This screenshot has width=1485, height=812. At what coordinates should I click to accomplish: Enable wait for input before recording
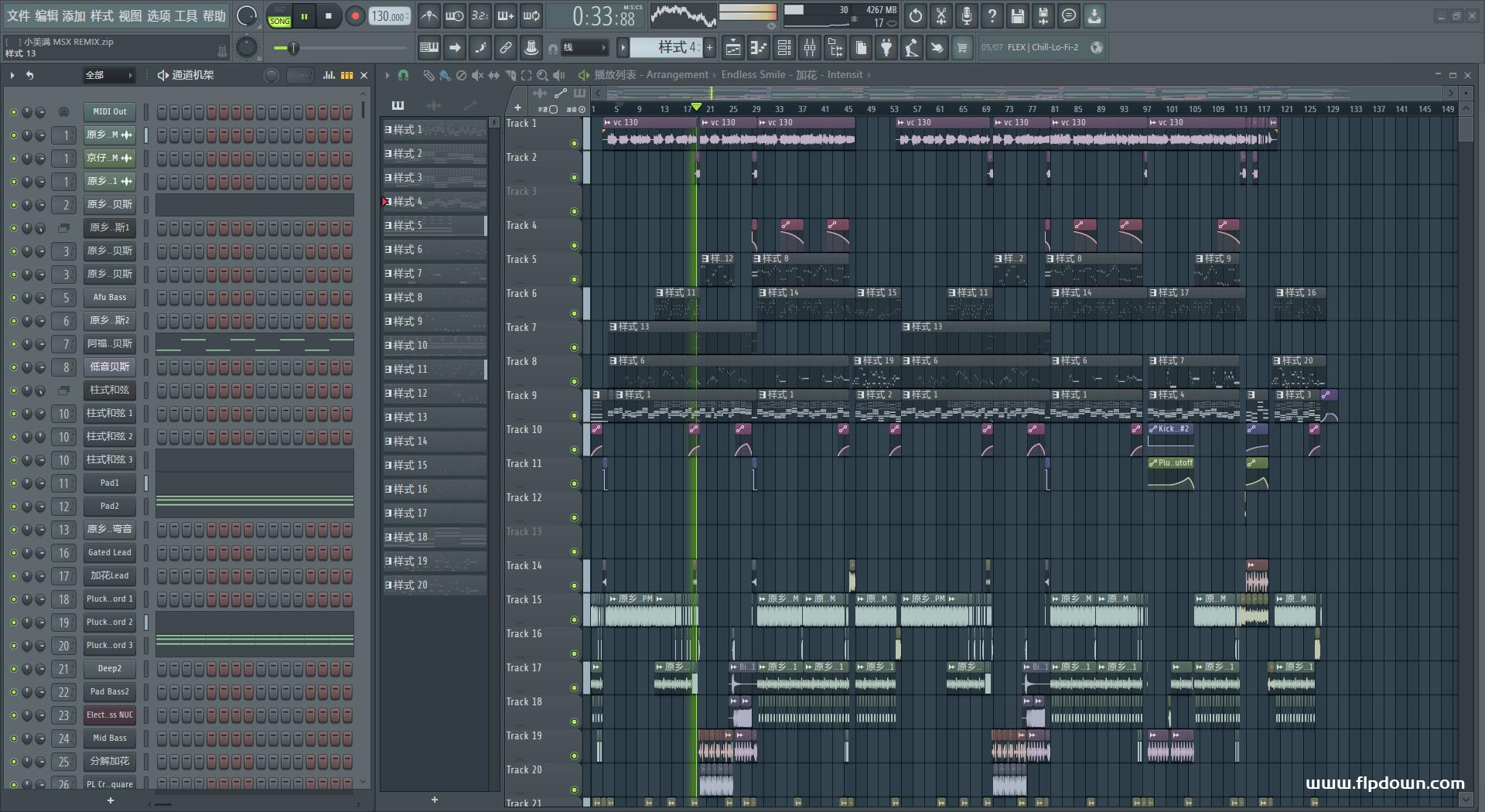coord(454,15)
